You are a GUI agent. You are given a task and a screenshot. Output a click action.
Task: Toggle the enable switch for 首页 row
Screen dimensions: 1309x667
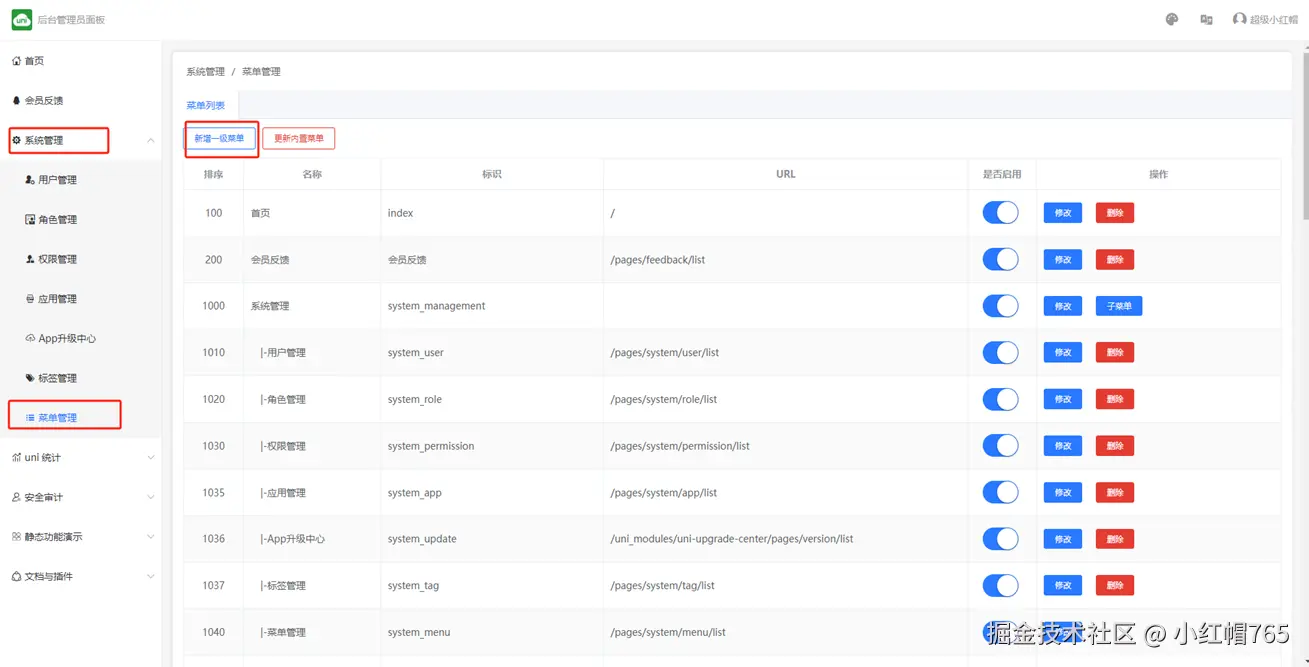tap(1000, 213)
